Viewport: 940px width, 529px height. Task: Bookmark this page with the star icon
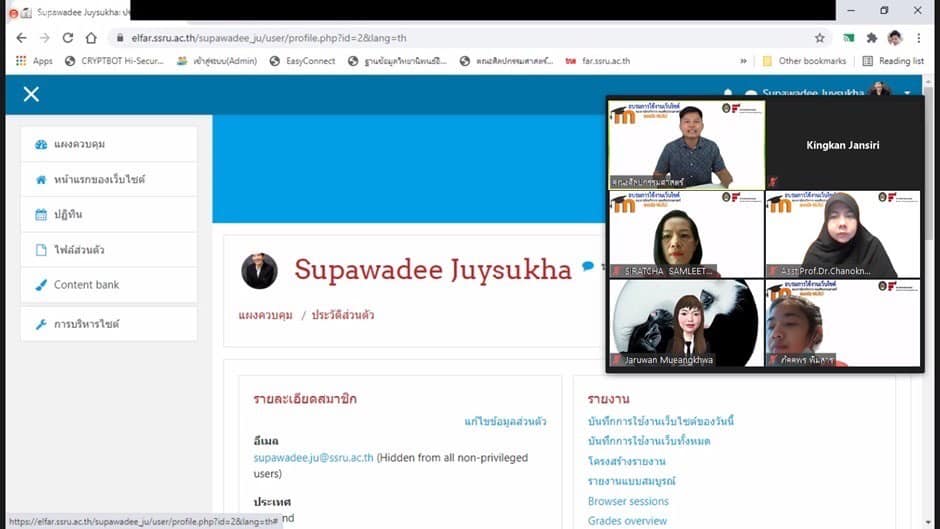(x=820, y=38)
